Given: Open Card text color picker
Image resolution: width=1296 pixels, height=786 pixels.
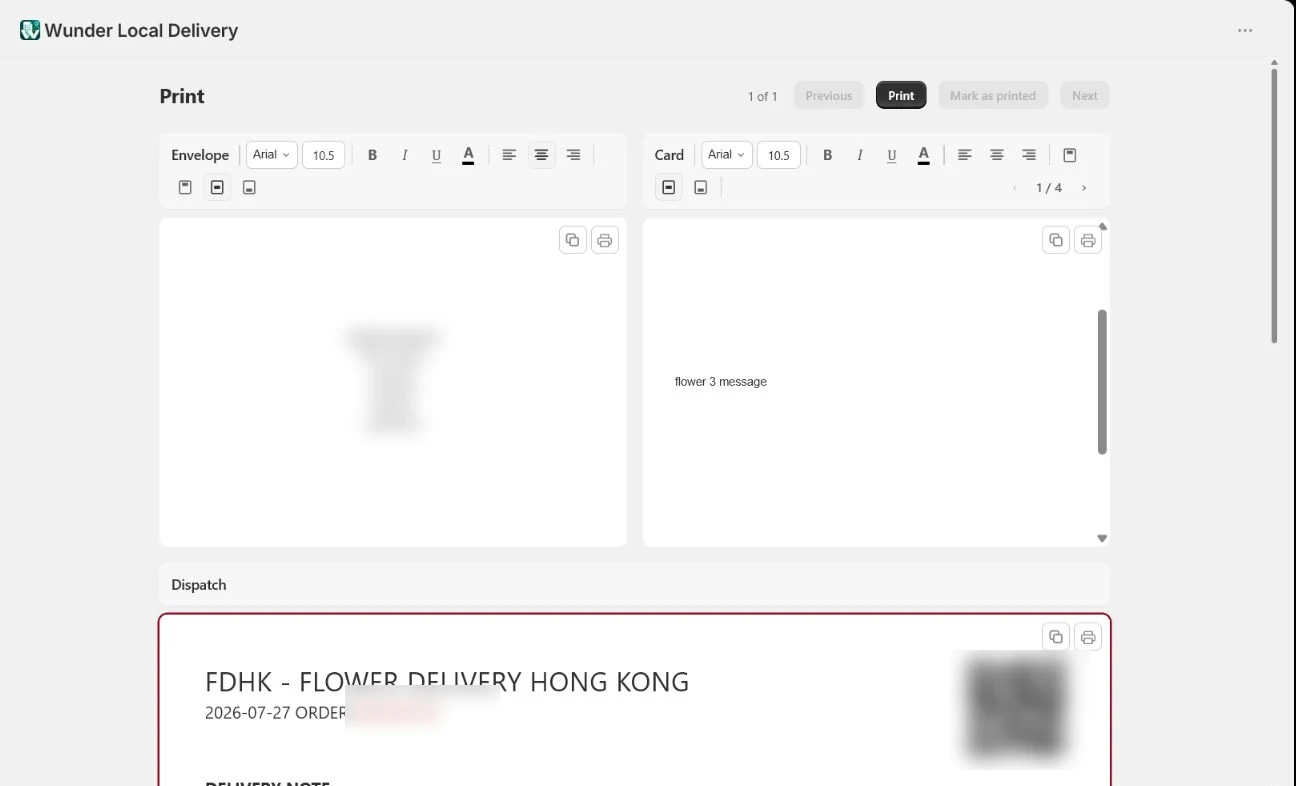Looking at the screenshot, I should click(924, 155).
